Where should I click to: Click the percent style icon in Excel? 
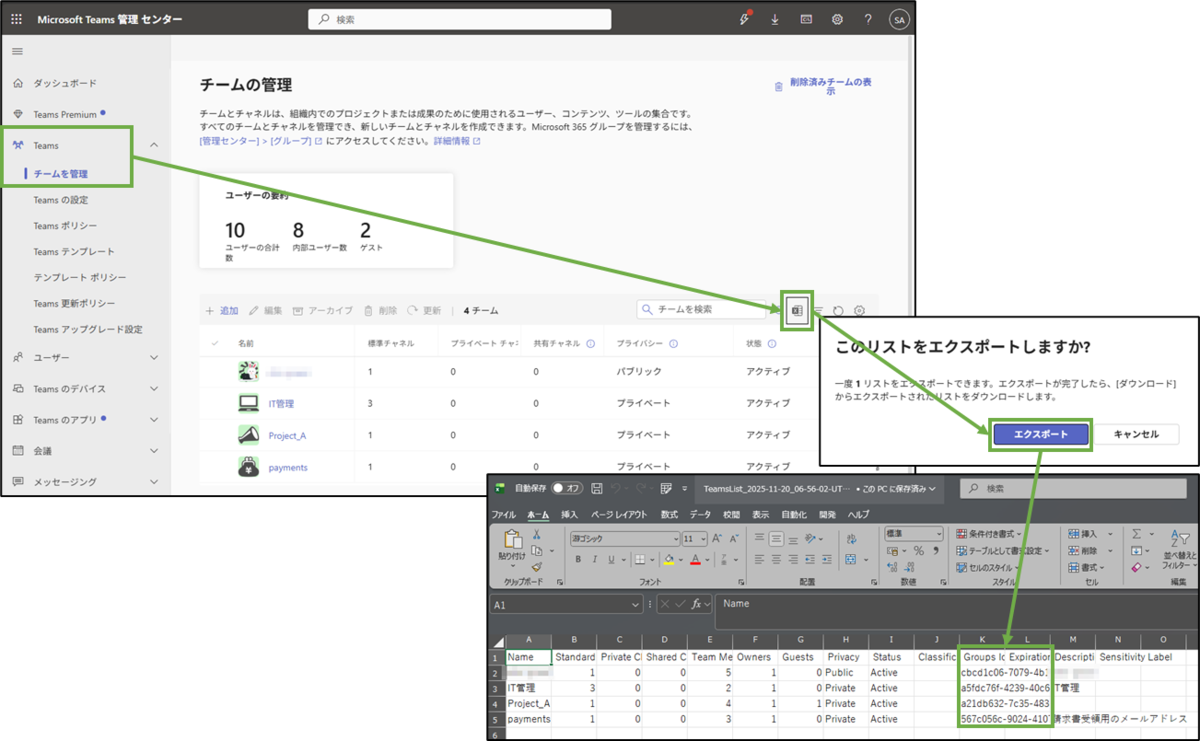919,552
